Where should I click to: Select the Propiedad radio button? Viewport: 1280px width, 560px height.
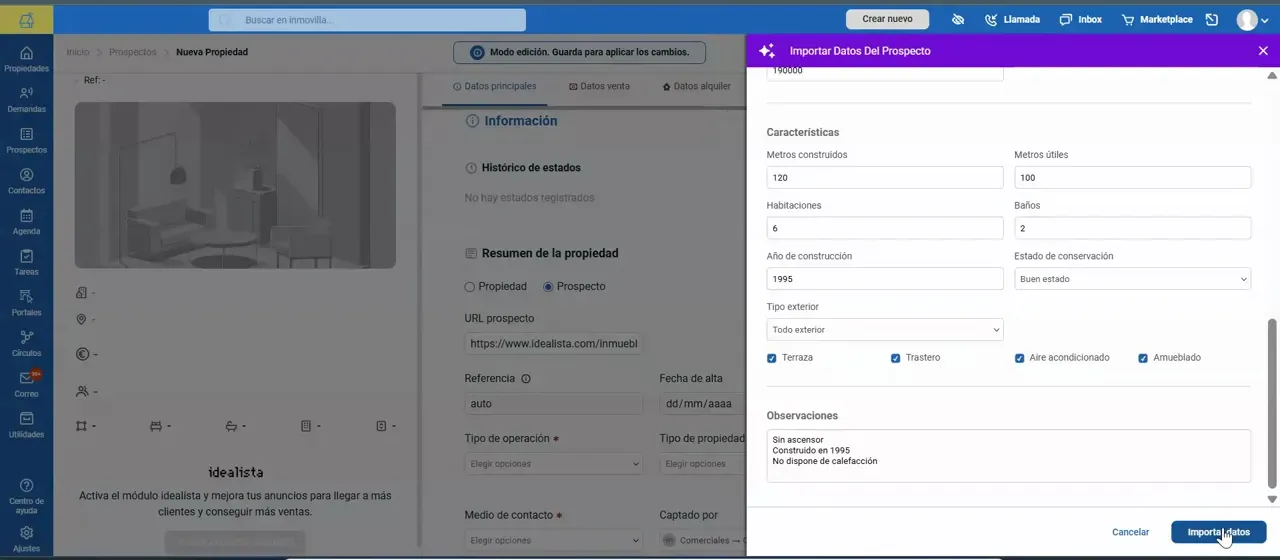pos(470,287)
